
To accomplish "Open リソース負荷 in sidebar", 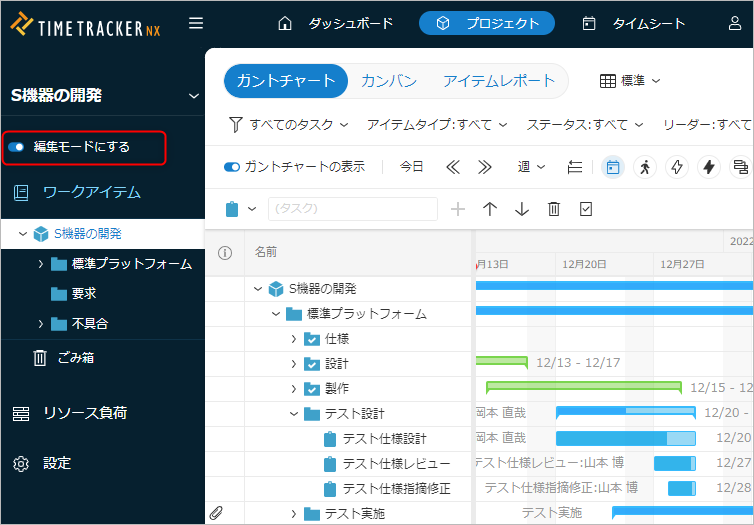I will pos(84,413).
